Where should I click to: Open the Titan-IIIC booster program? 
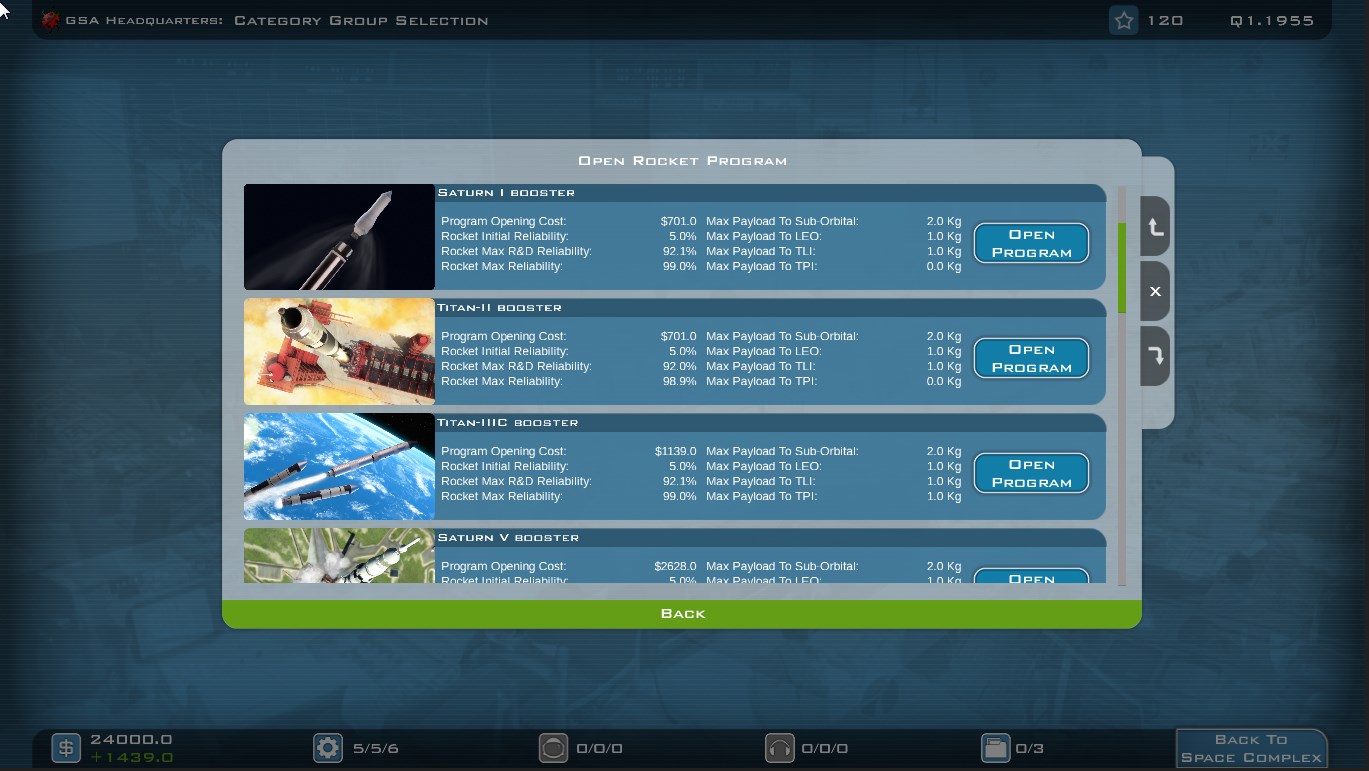(1031, 473)
